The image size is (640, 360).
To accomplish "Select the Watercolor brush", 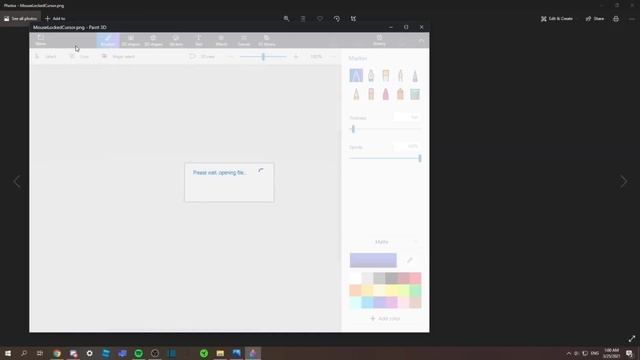I will pyautogui.click(x=400, y=76).
